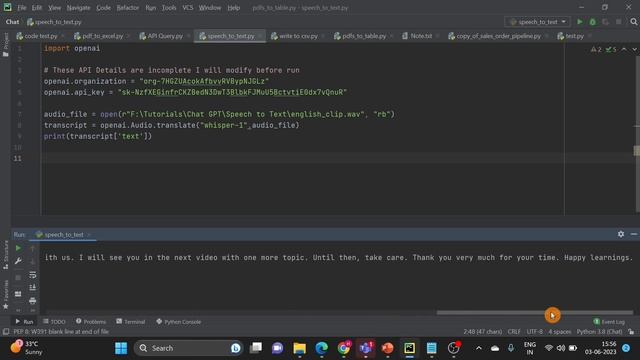Open Microsoft Edge from the taskbar
Image resolution: width=640 pixels, height=360 pixels.
pyautogui.click(x=322, y=348)
